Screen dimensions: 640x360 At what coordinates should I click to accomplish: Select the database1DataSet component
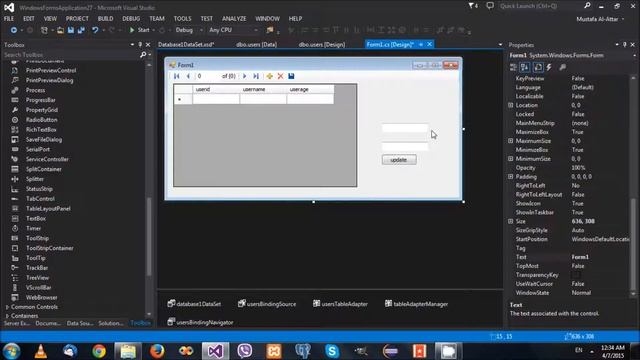click(194, 304)
